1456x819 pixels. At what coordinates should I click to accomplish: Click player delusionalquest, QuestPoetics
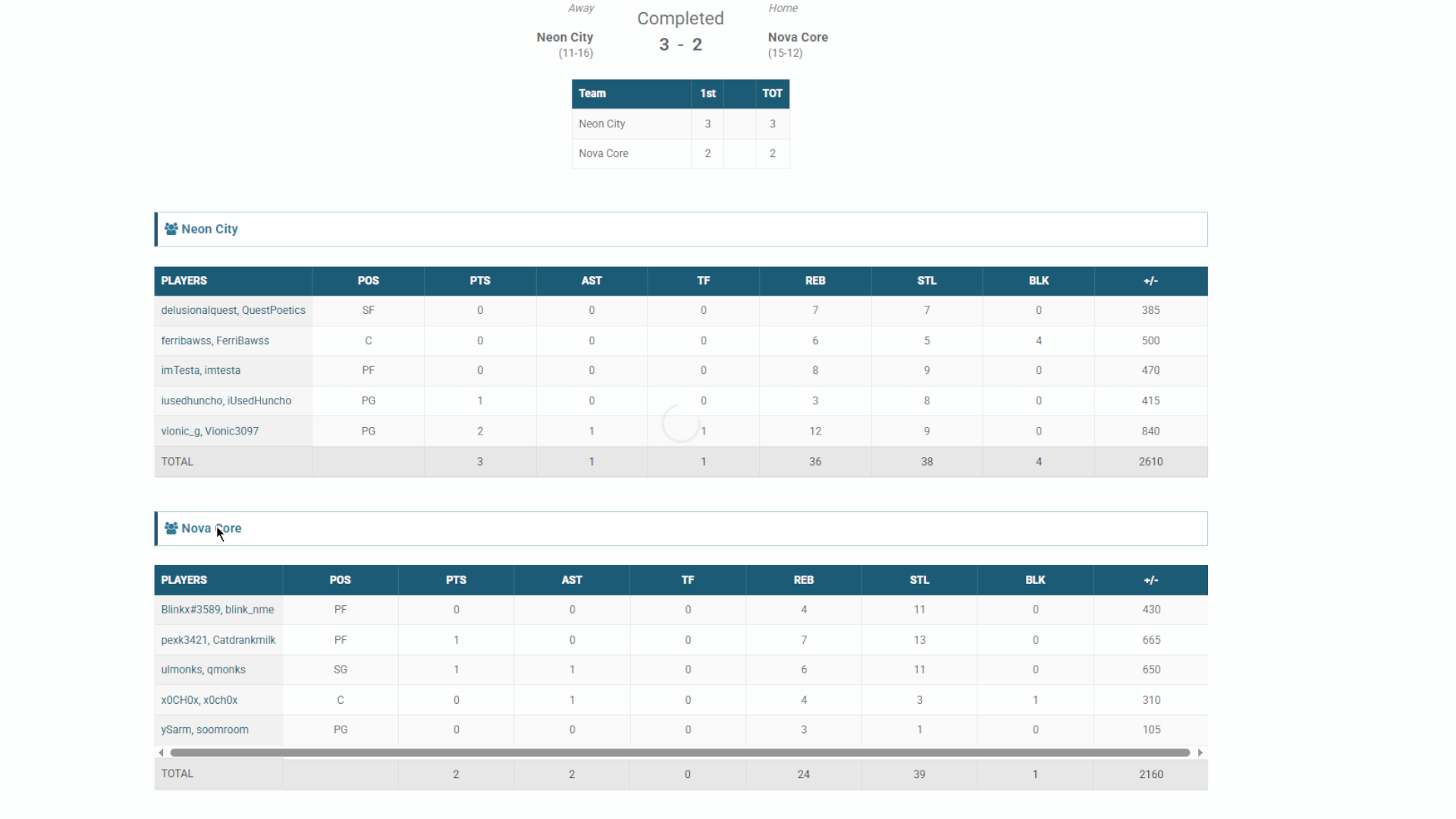[x=233, y=310]
